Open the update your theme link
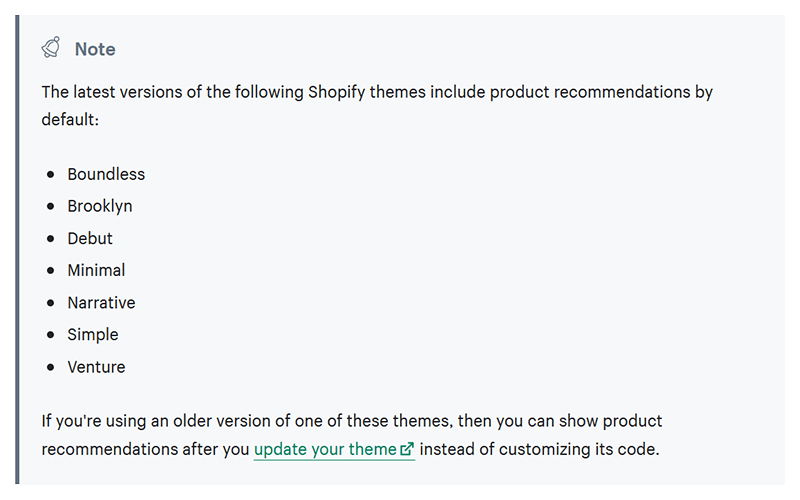The height and width of the screenshot is (500, 800). pos(325,450)
